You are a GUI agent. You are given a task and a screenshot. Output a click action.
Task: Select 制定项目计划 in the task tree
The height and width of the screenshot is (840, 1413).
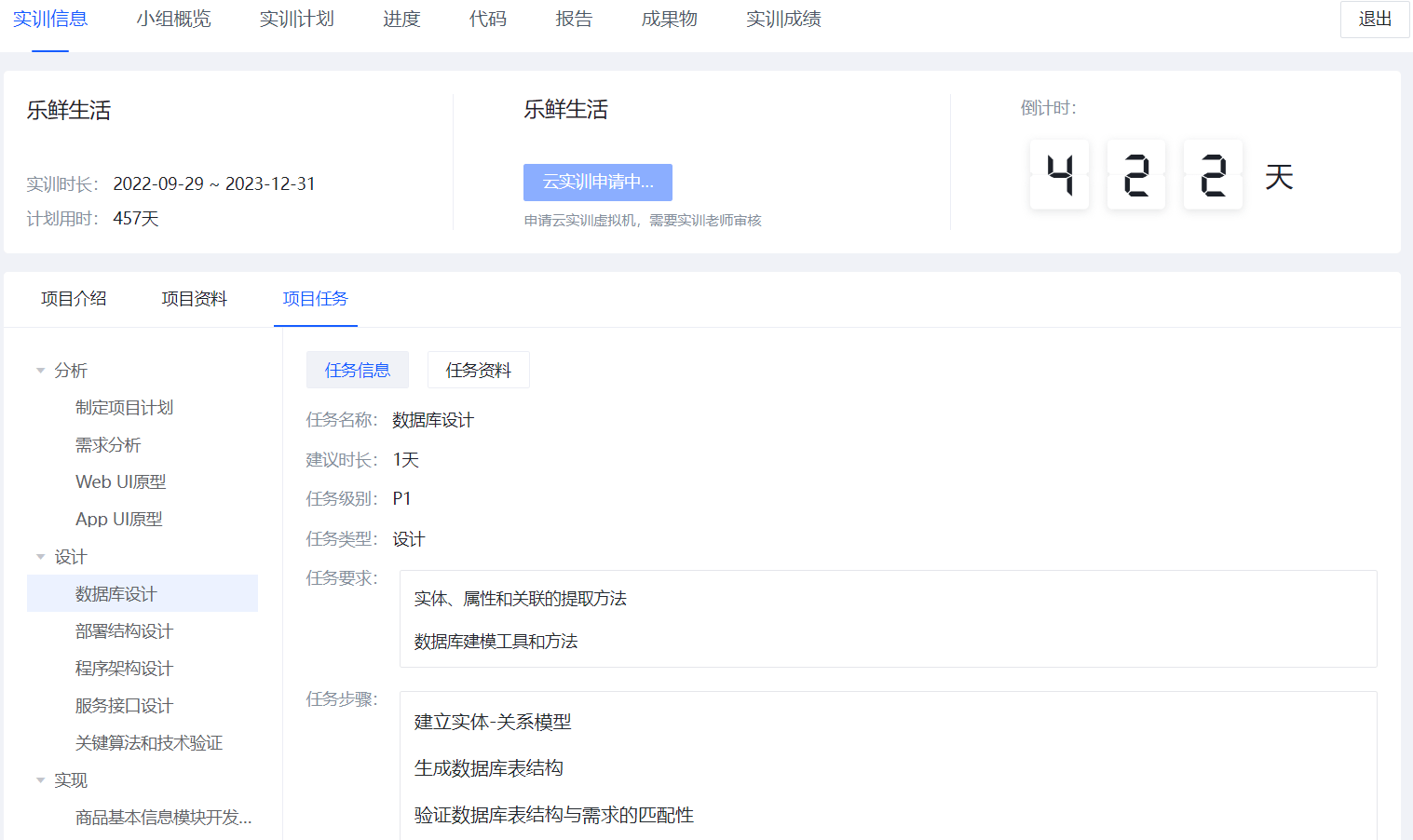[124, 407]
